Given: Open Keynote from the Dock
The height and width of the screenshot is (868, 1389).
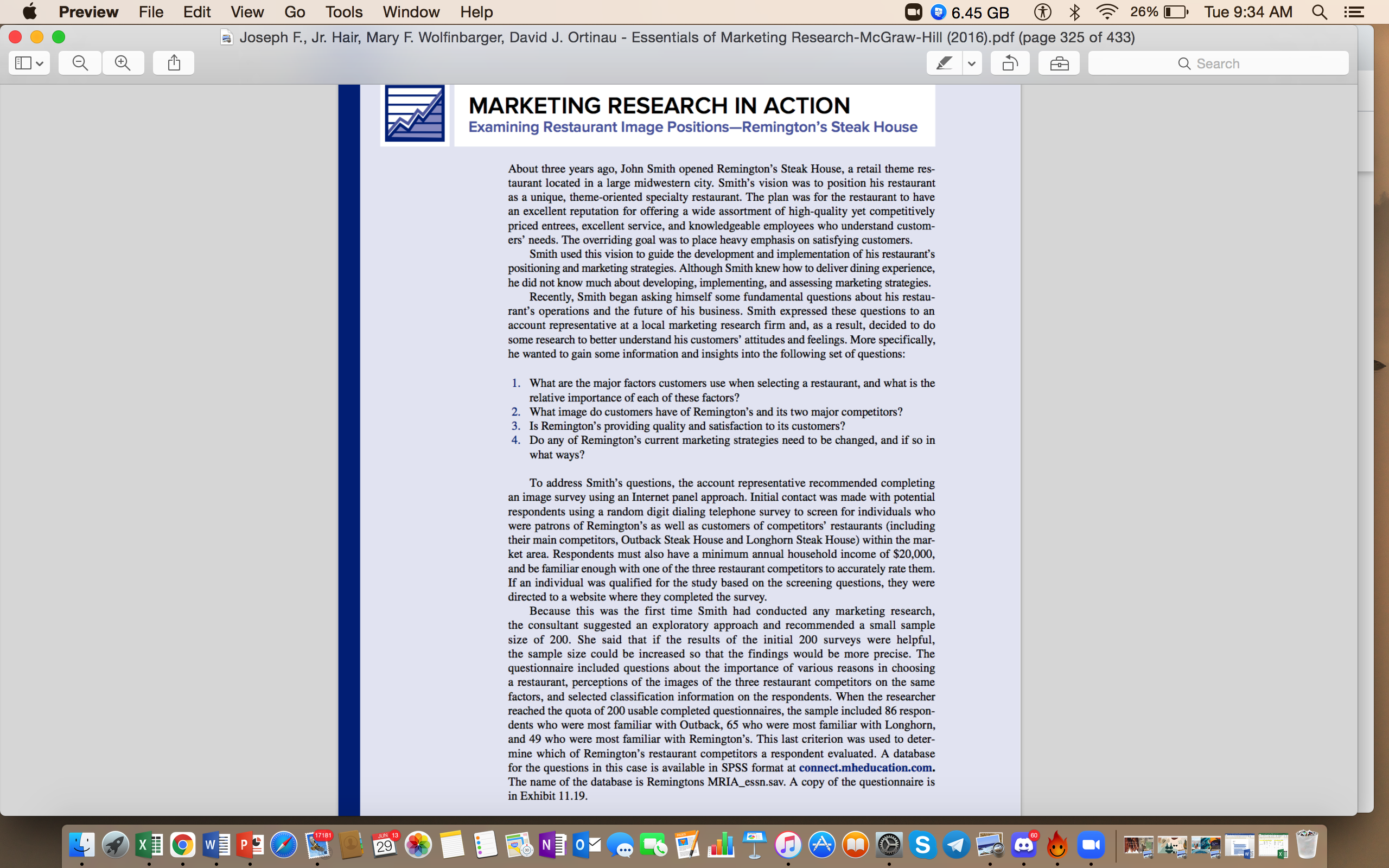Looking at the screenshot, I should [754, 845].
